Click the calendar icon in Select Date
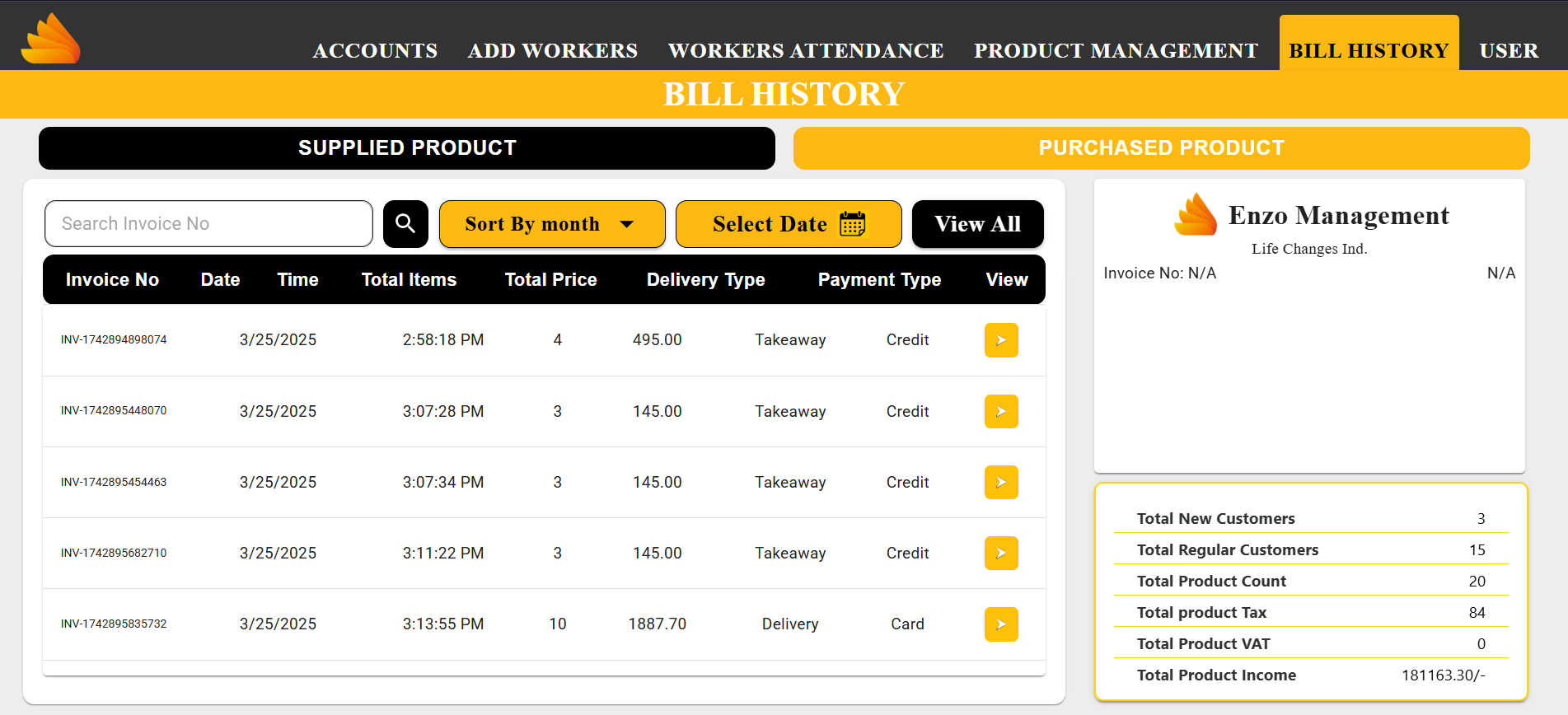Image resolution: width=1568 pixels, height=715 pixels. tap(852, 224)
